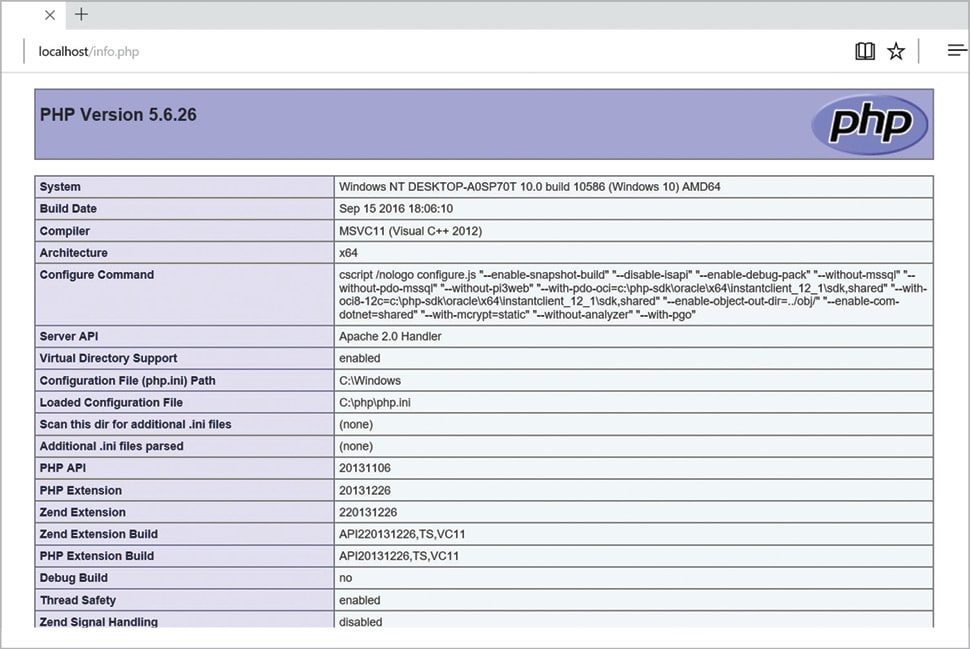Select the 220131226 Zend Extension value
The height and width of the screenshot is (649, 970).
(368, 512)
